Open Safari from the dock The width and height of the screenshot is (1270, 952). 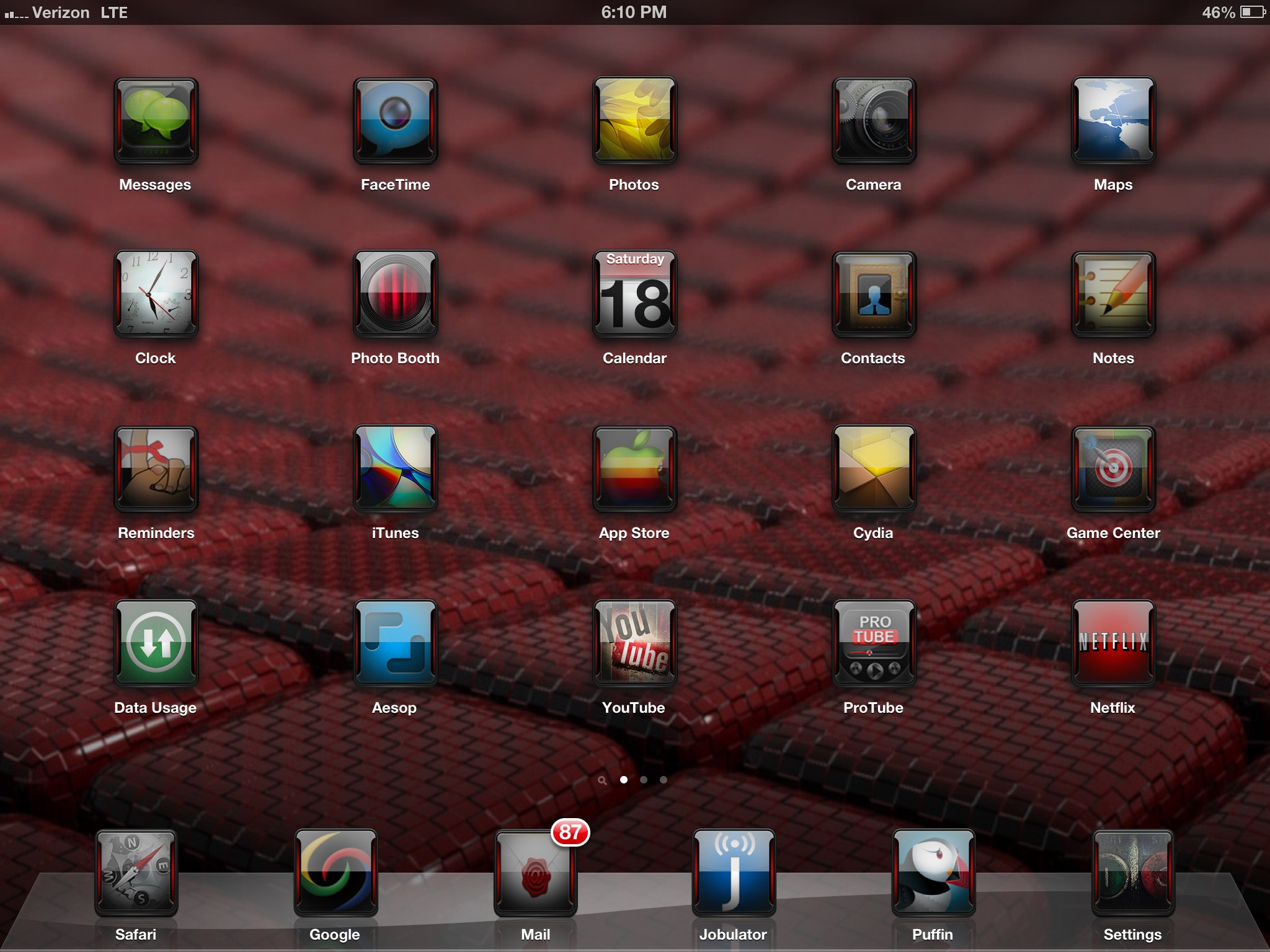point(136,874)
